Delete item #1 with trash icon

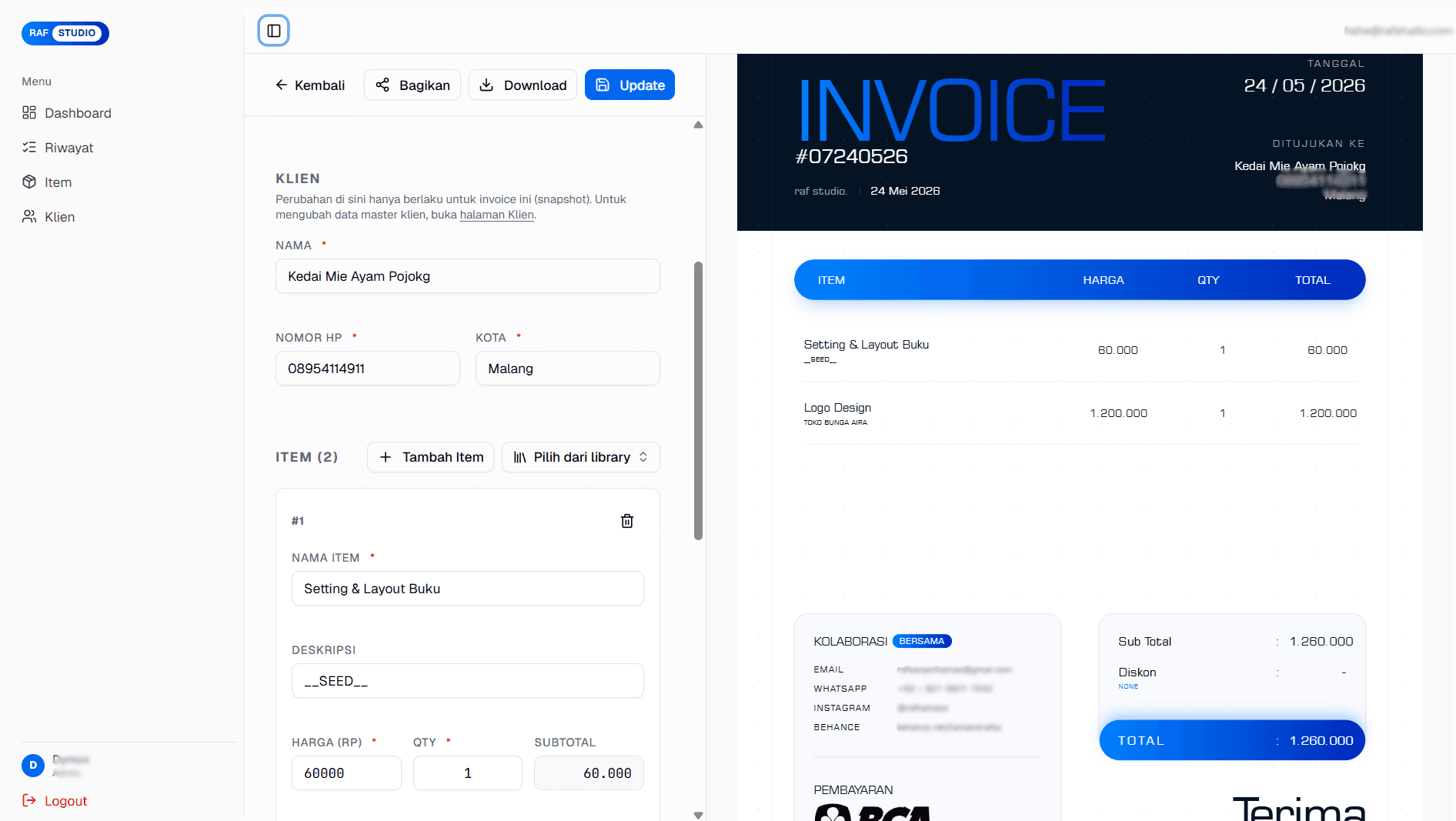tap(627, 521)
